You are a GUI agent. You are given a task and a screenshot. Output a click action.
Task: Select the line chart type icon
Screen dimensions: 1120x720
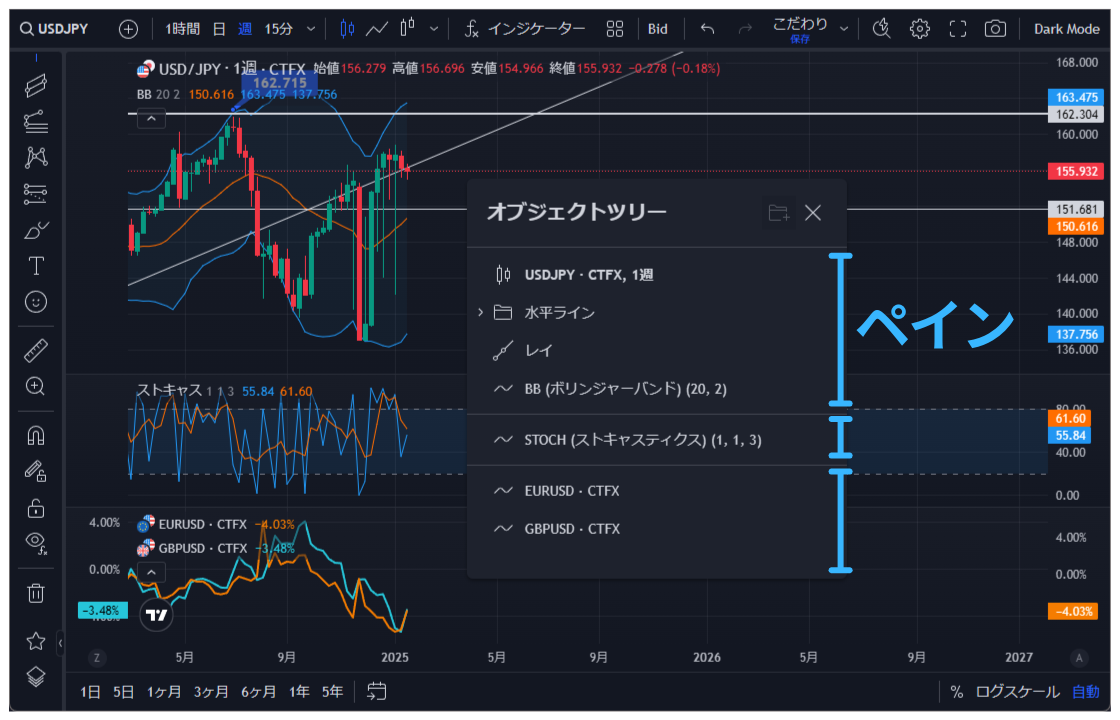[x=376, y=29]
